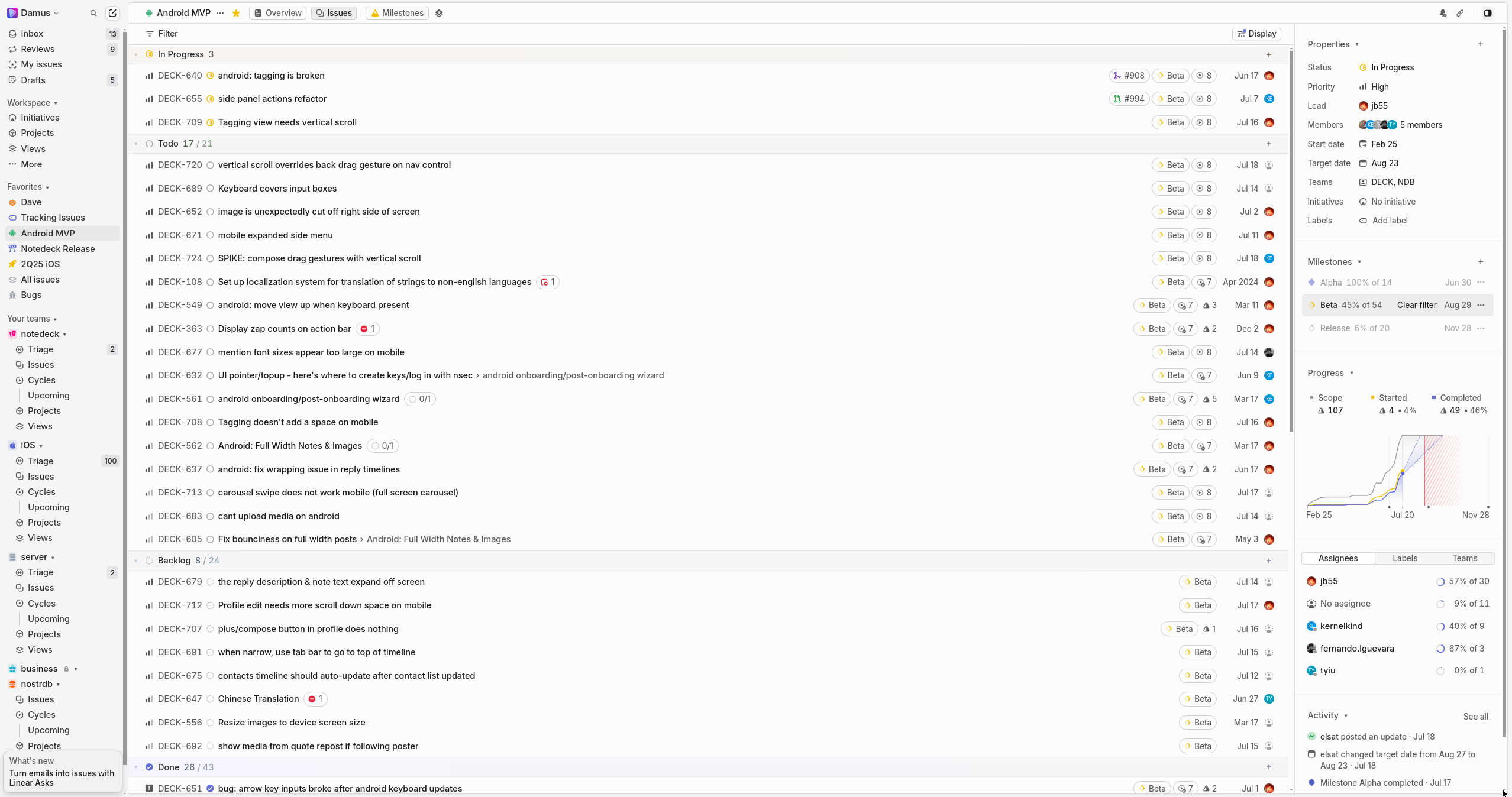The image size is (1512, 797).
Task: Toggle done status of DECK-651
Action: (x=210, y=789)
